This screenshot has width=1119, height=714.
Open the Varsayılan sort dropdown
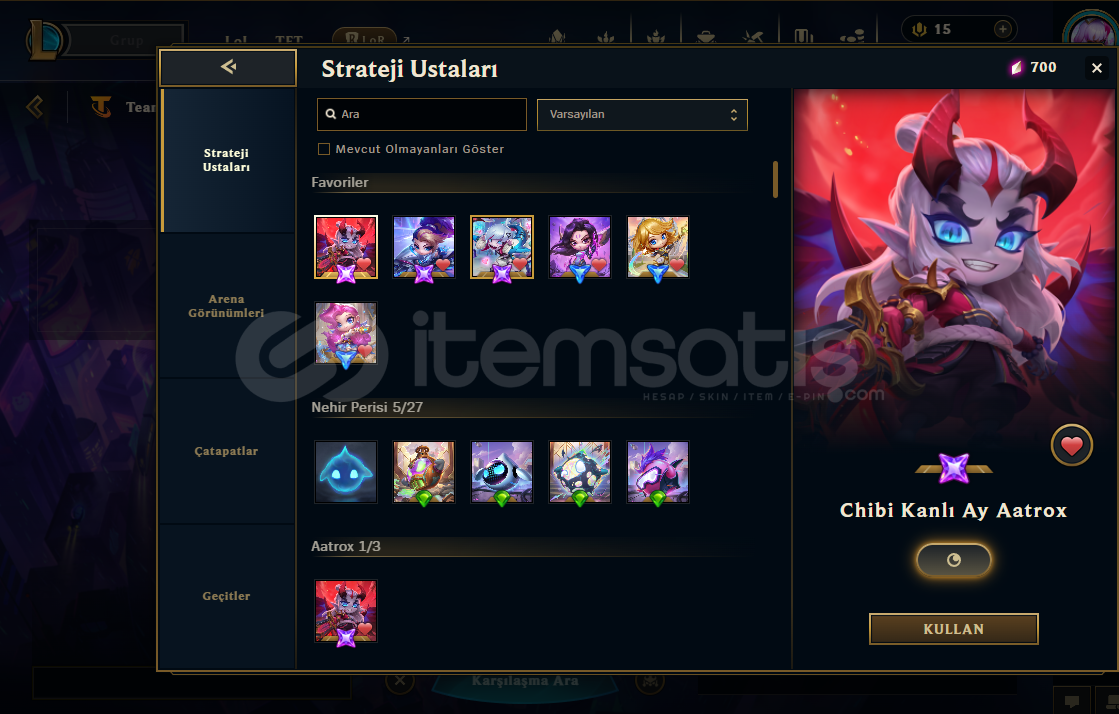(x=642, y=114)
